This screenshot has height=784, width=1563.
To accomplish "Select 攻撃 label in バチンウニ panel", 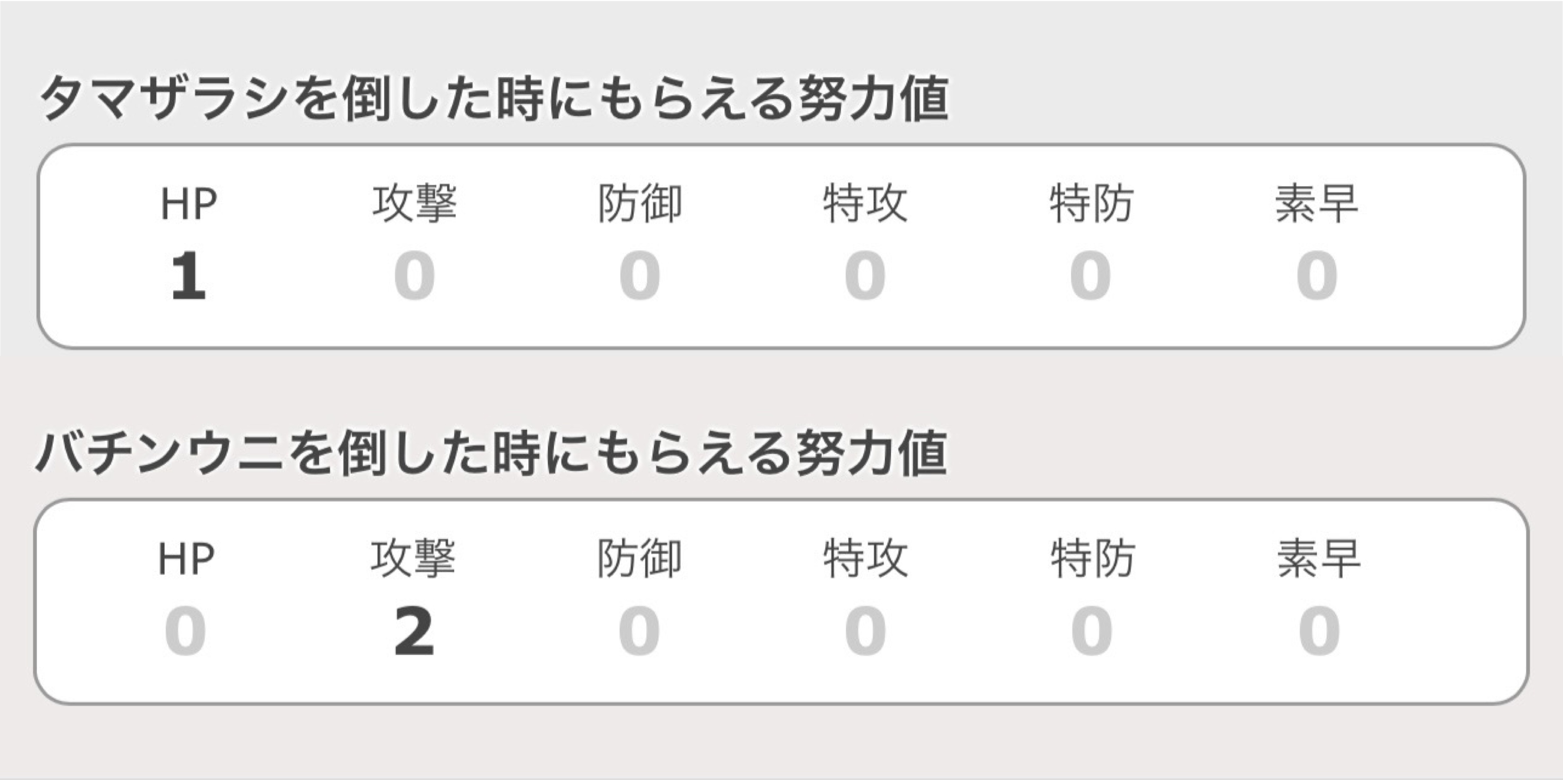I will 413,559.
